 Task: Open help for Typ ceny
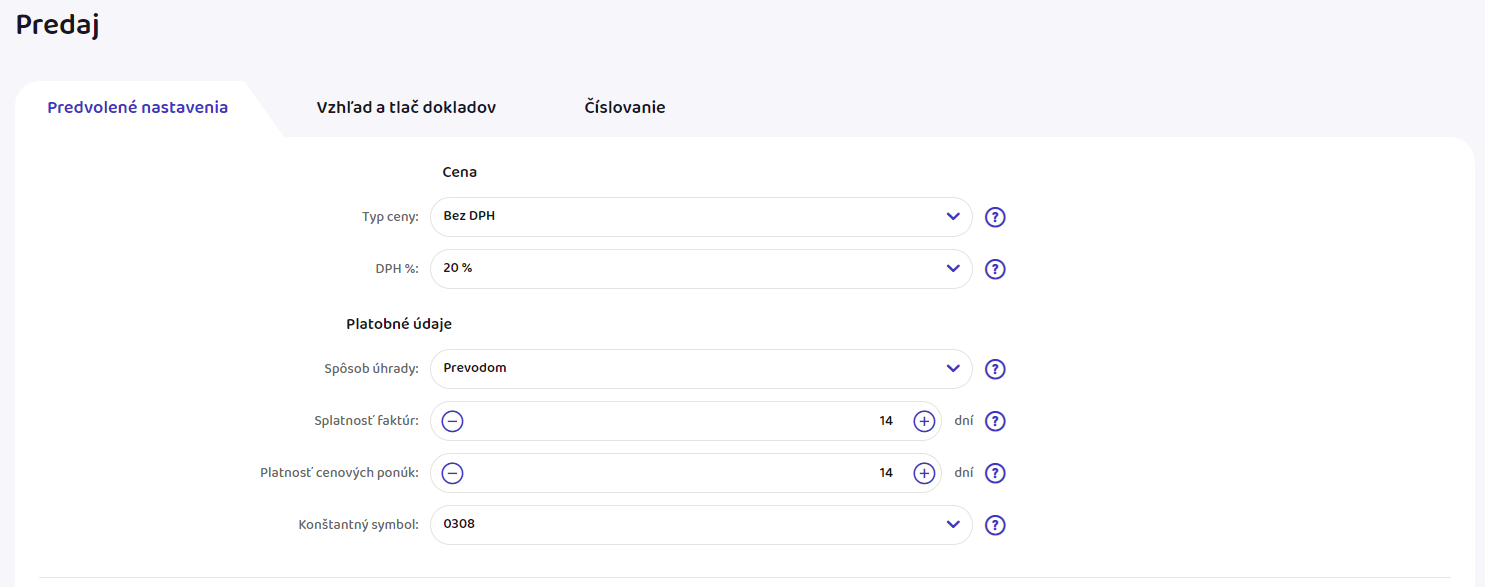pyautogui.click(x=994, y=217)
